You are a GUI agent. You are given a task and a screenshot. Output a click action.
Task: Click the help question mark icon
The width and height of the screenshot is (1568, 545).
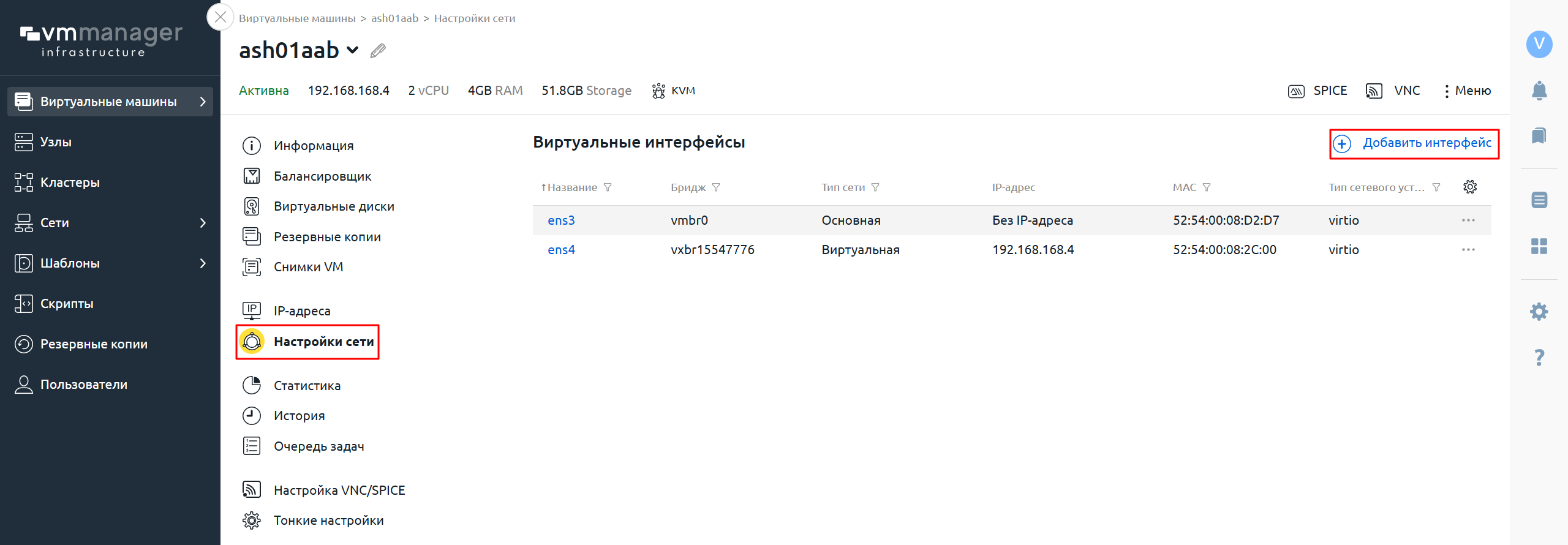[1539, 357]
